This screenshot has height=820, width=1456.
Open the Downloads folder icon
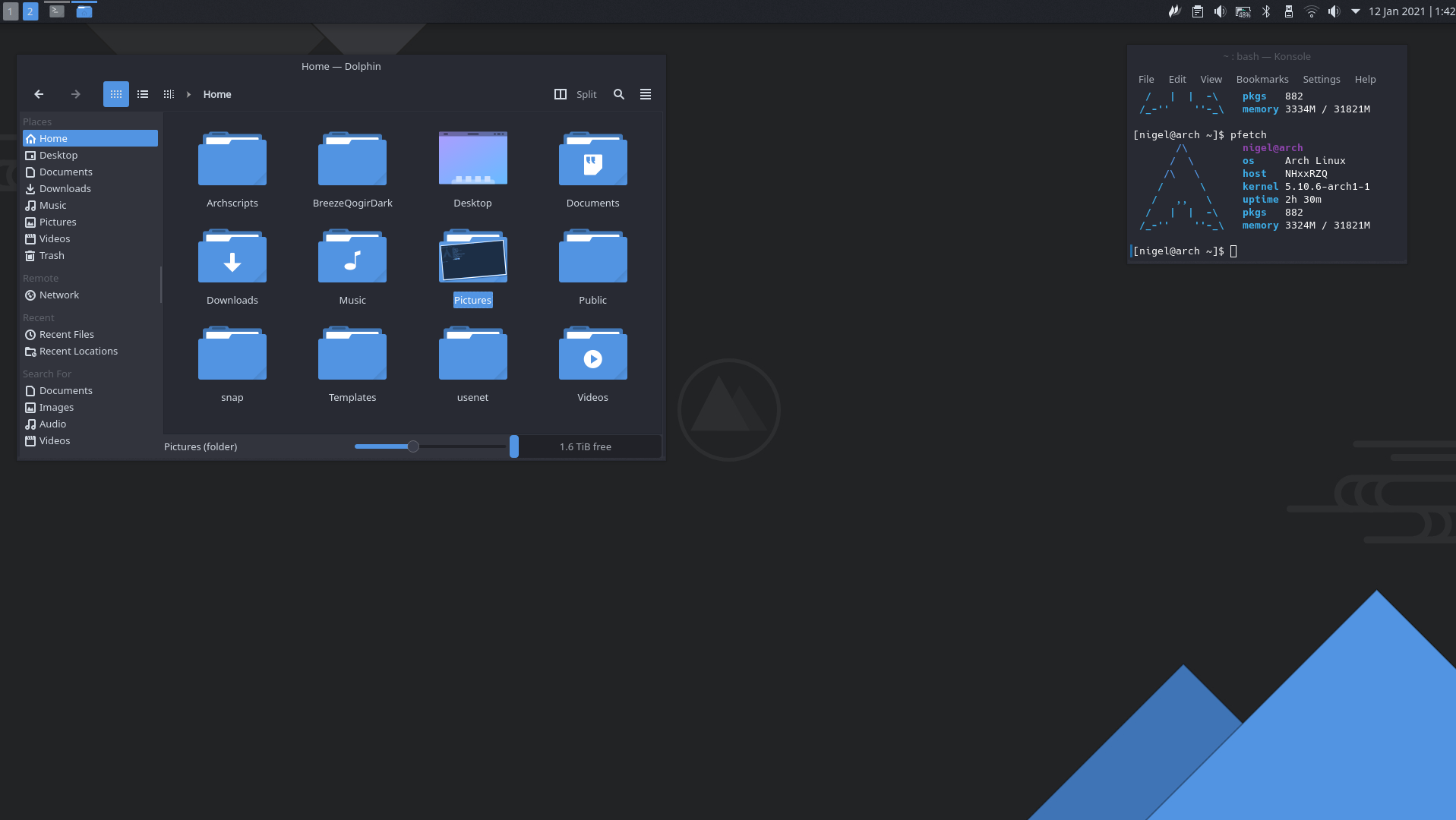click(x=232, y=258)
